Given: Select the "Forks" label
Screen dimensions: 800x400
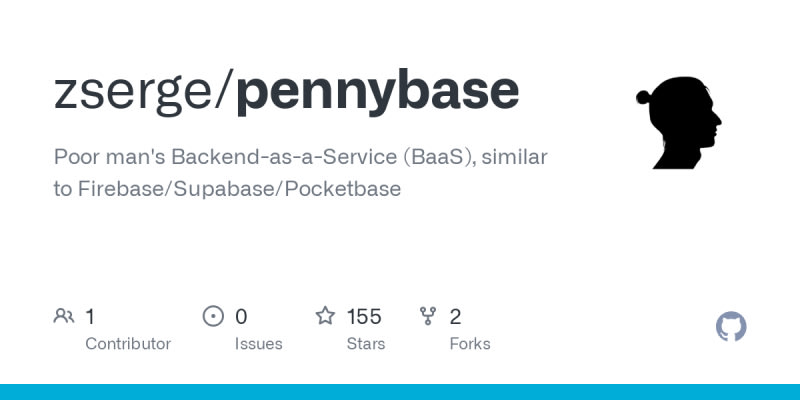Looking at the screenshot, I should (470, 344).
